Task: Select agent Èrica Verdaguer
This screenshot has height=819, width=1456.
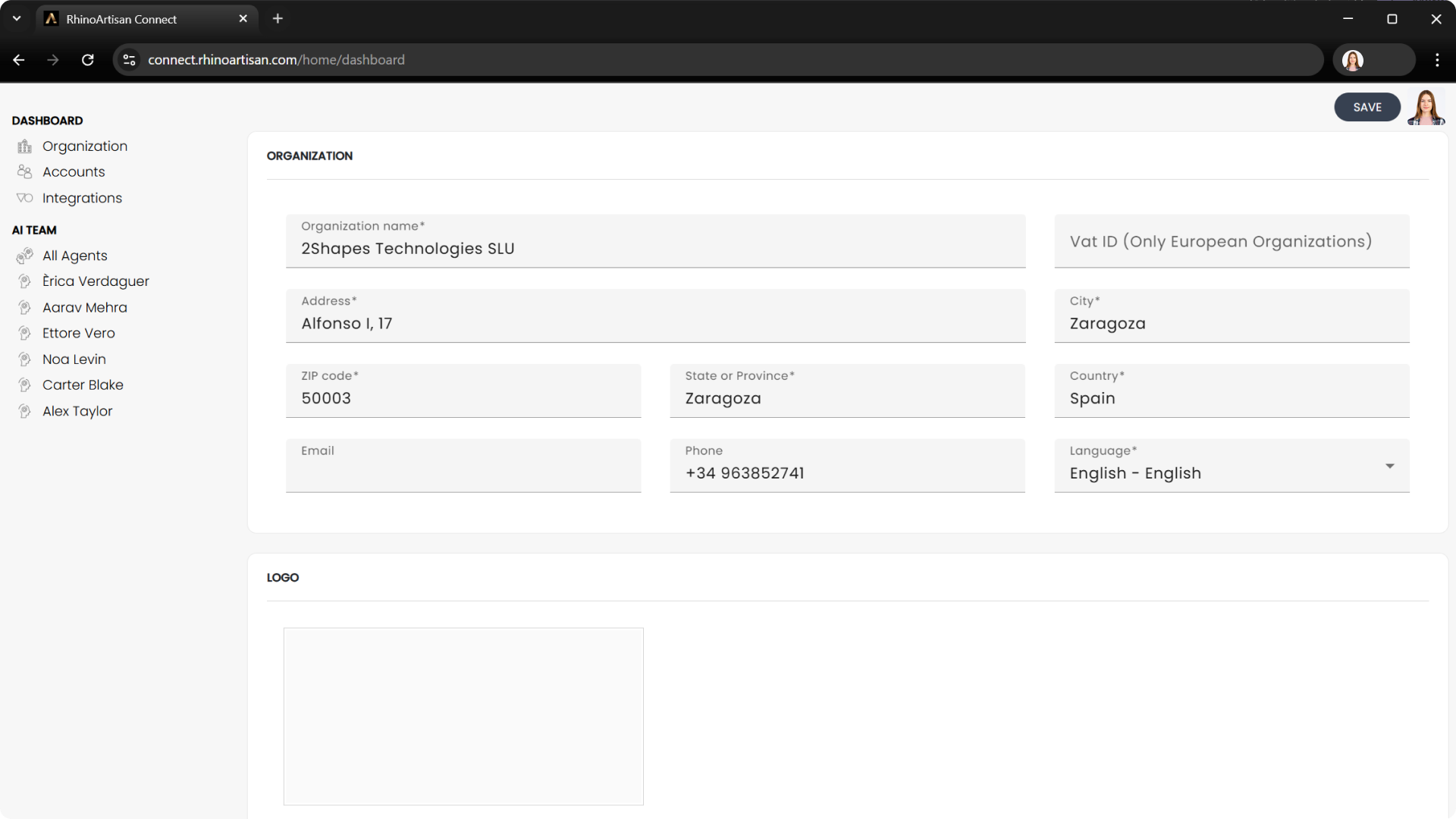Action: (96, 281)
